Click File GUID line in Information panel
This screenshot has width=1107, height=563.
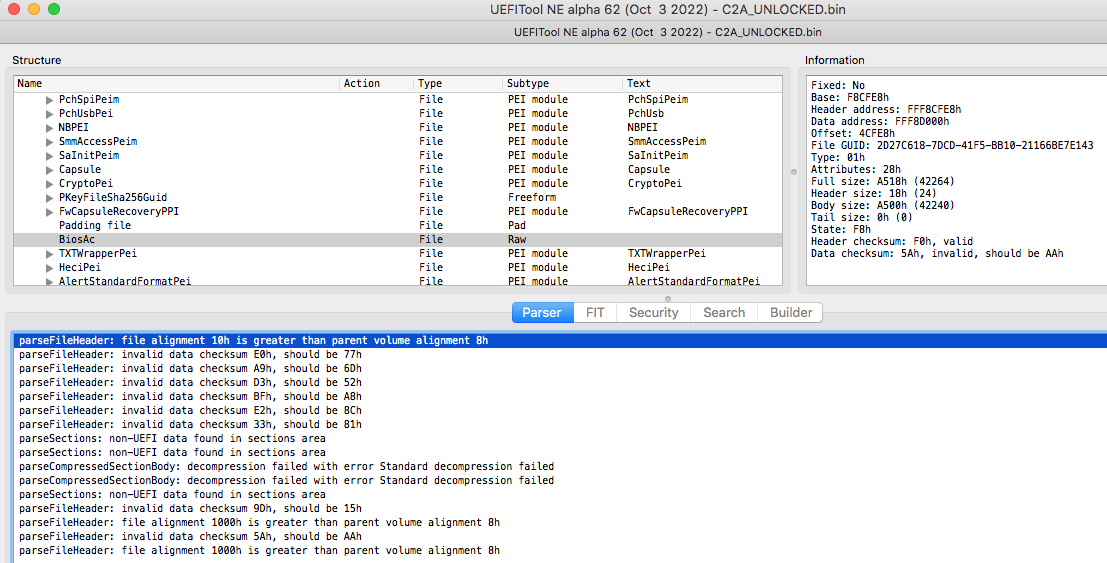pos(952,146)
